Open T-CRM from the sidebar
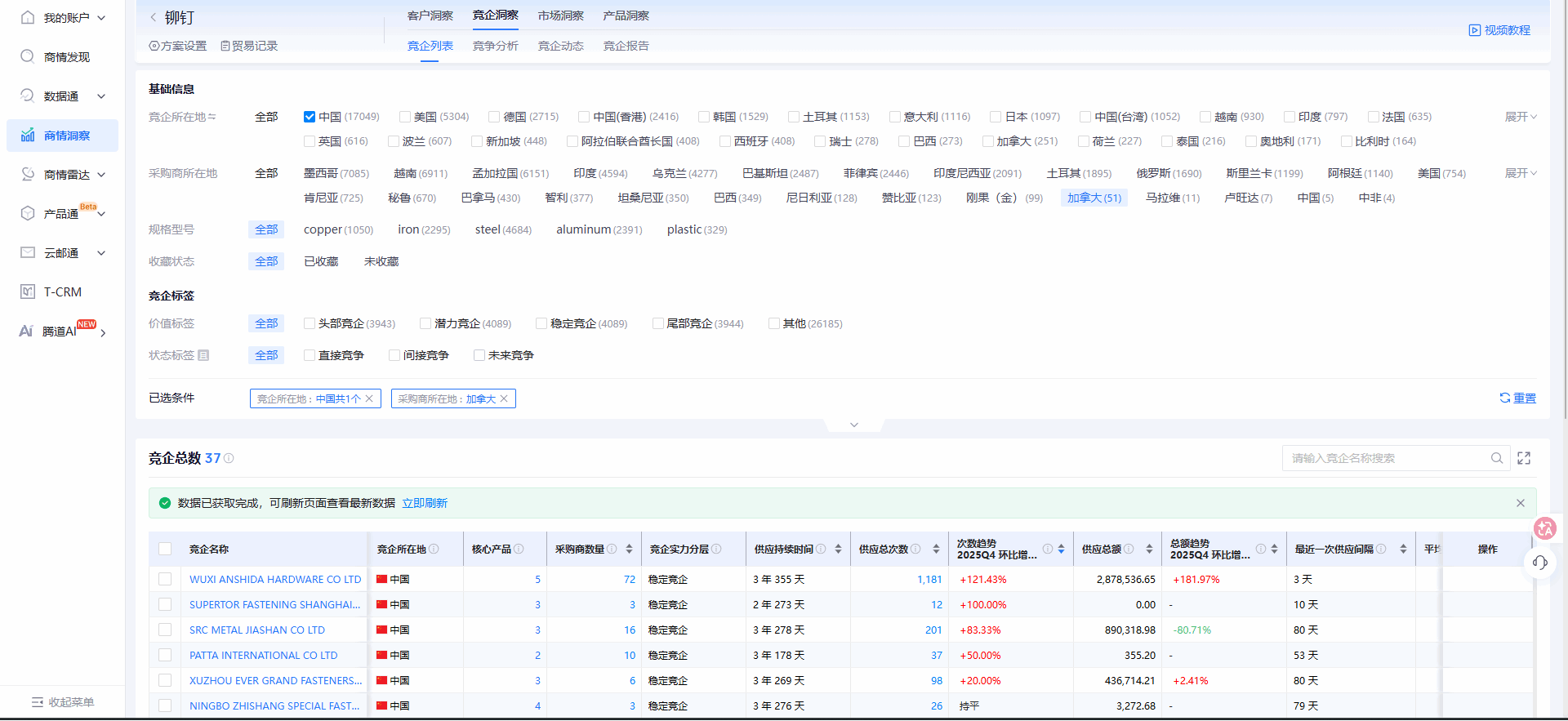 pyautogui.click(x=62, y=292)
